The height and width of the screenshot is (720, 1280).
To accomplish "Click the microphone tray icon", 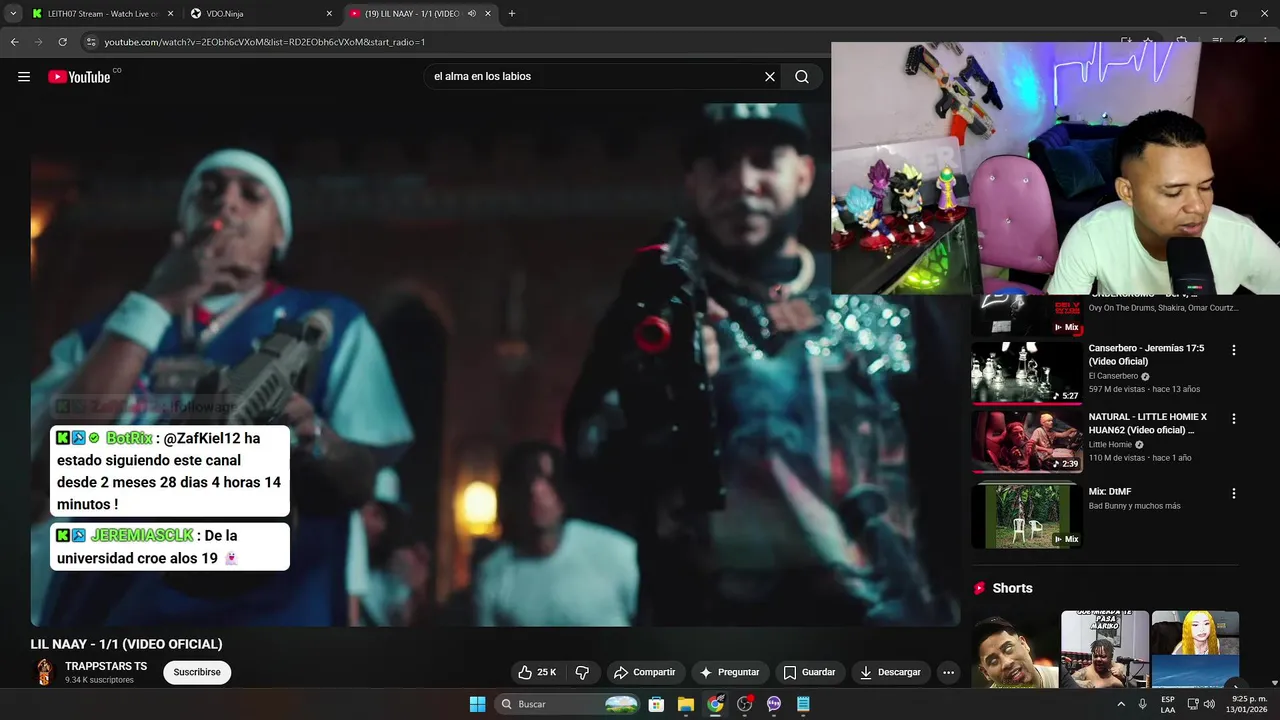I will tap(1143, 704).
